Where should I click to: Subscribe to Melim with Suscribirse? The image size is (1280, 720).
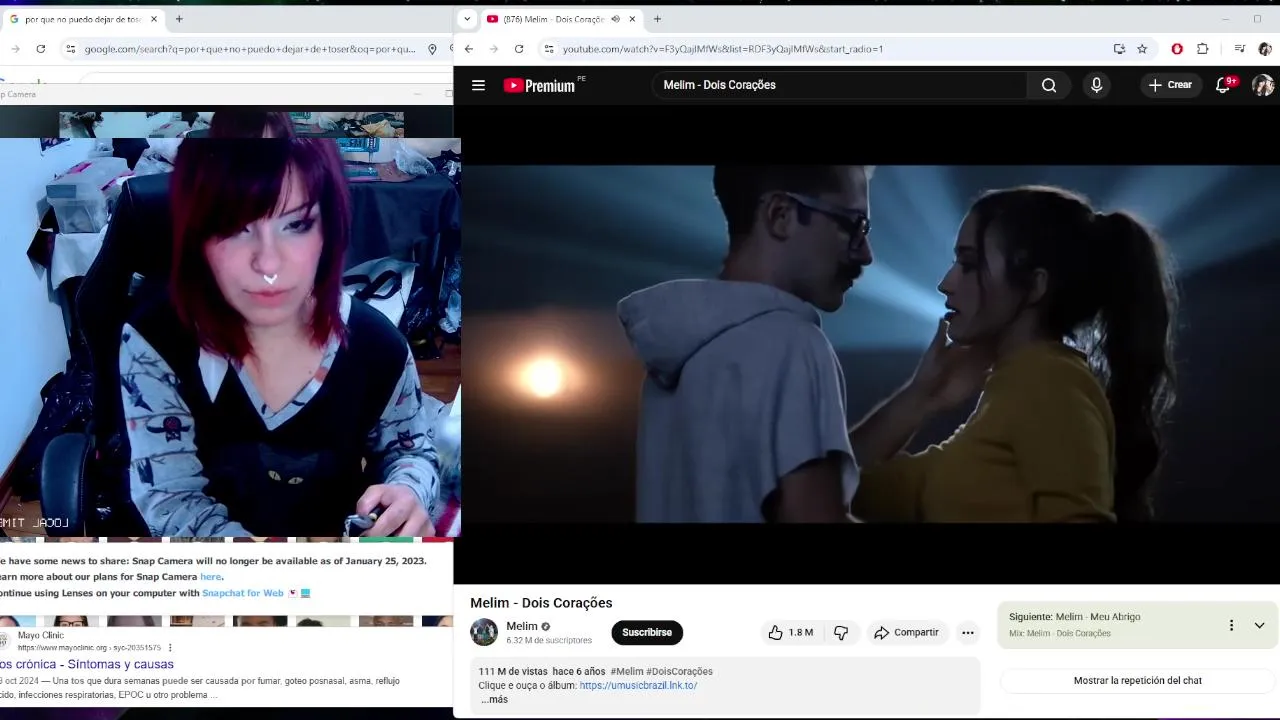point(647,632)
